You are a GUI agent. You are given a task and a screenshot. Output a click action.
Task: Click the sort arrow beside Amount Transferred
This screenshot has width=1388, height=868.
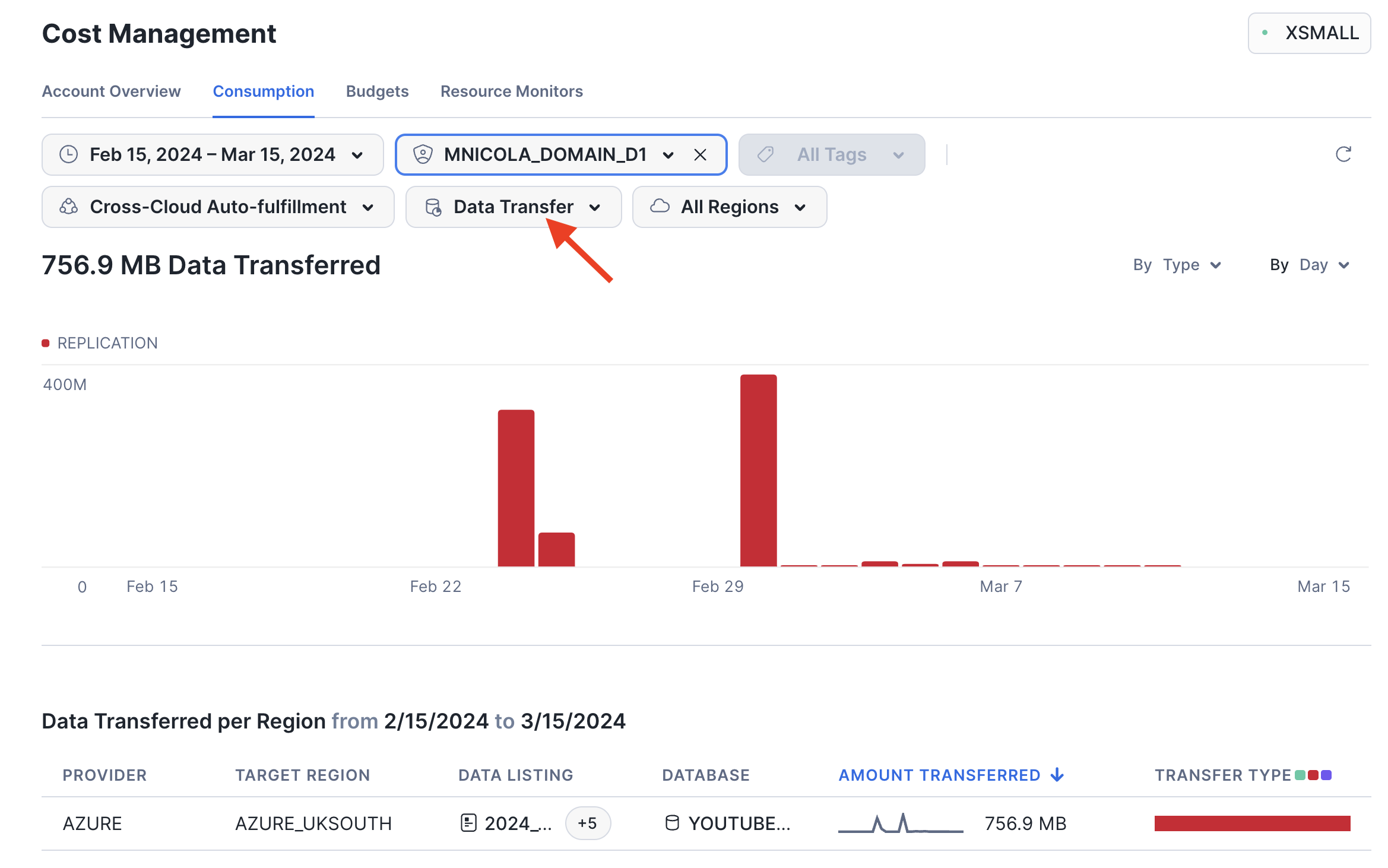click(x=1057, y=775)
